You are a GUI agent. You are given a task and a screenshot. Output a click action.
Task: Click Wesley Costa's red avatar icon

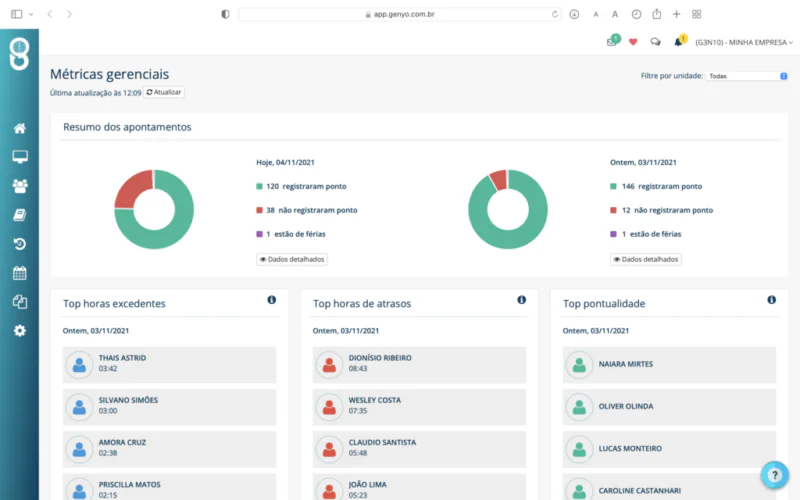point(329,407)
